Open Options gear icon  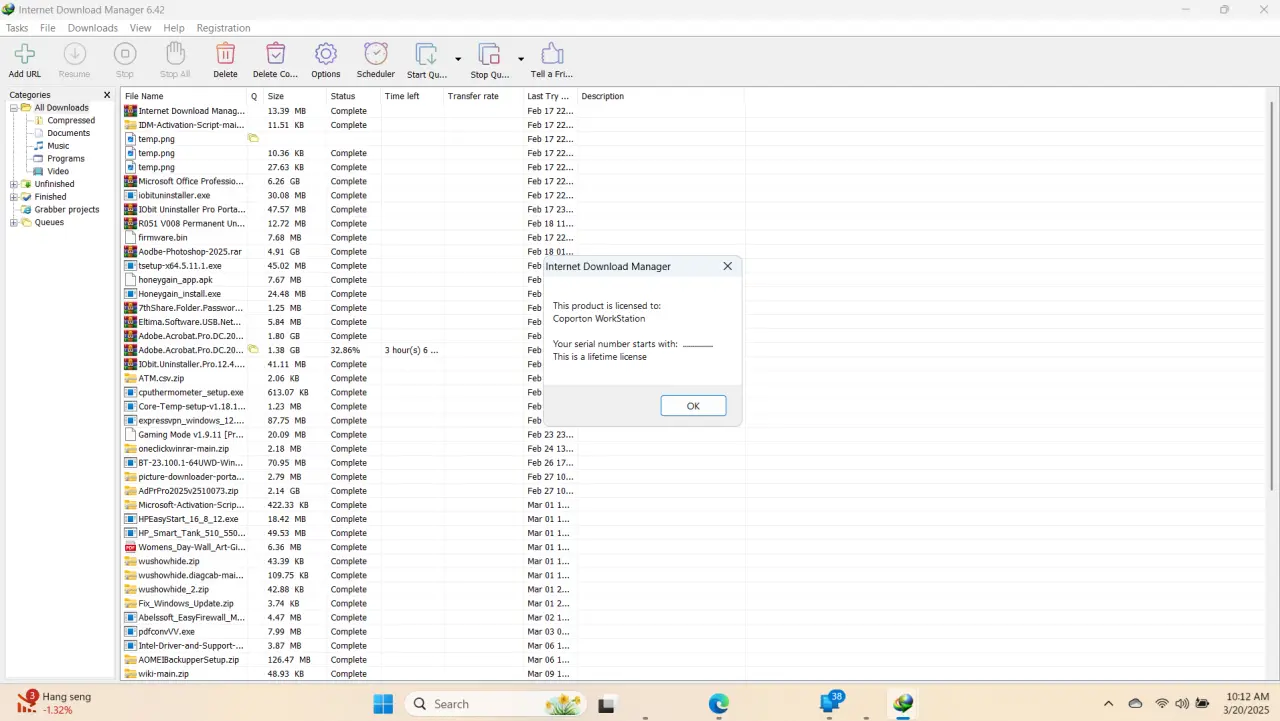326,54
